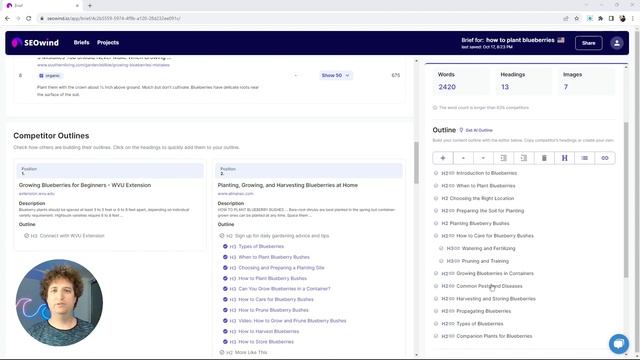Image resolution: width=640 pixels, height=360 pixels.
Task: Click 'Watering and Fertilizing' H3 in the outline
Action: (488, 248)
